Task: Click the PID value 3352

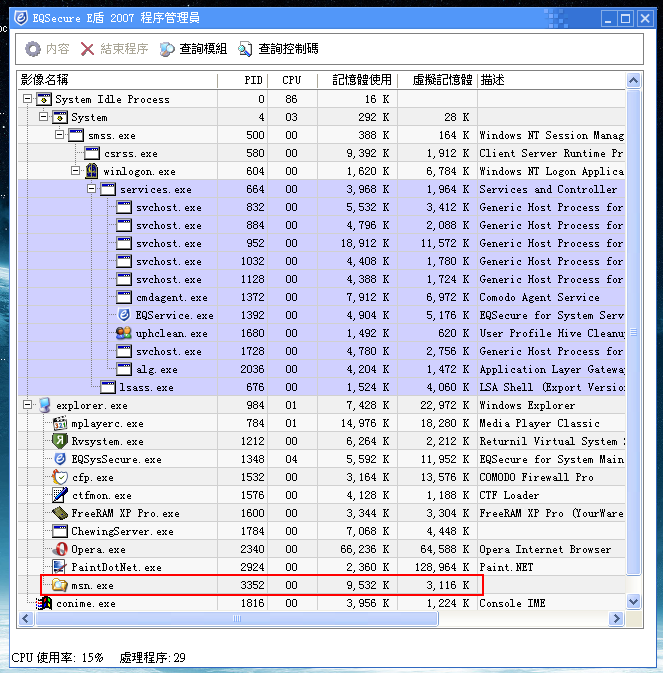Action: [x=252, y=585]
